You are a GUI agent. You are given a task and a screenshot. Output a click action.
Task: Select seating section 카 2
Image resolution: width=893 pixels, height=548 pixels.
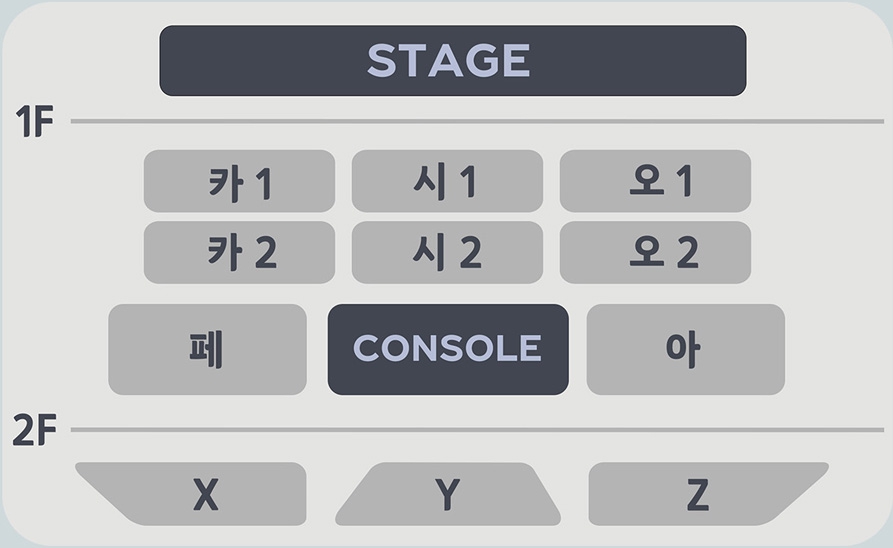coord(239,252)
